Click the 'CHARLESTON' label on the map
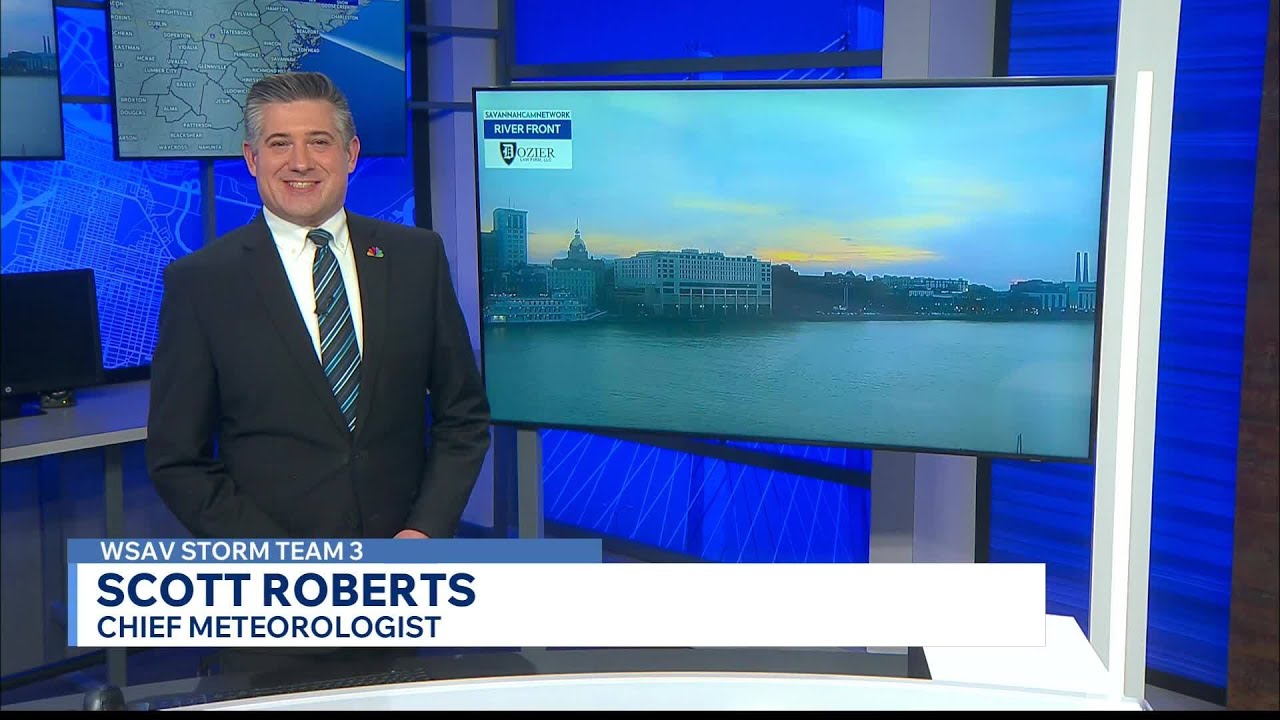The height and width of the screenshot is (720, 1280). (x=344, y=17)
